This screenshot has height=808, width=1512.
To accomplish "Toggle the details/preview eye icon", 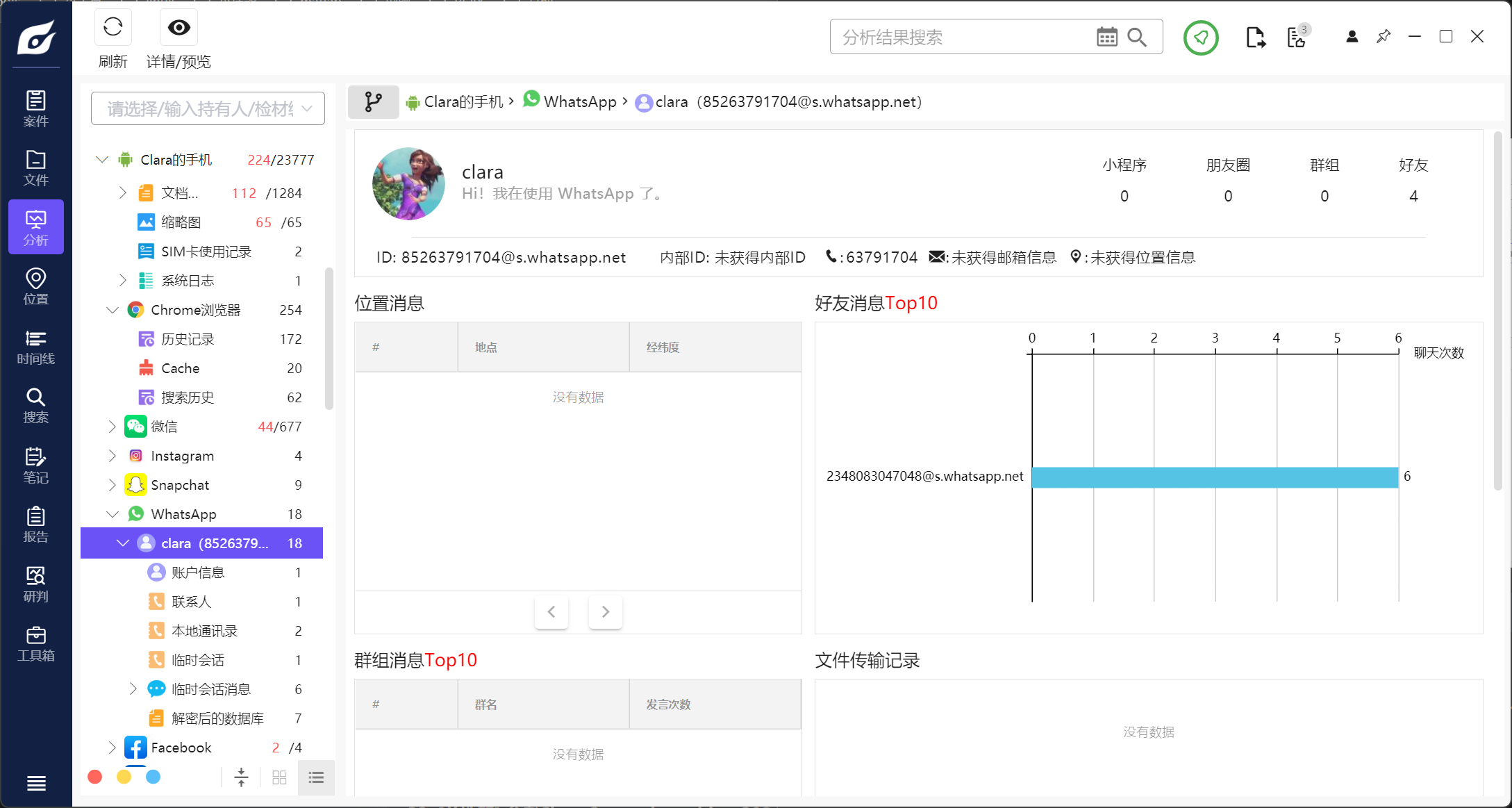I will coord(178,28).
